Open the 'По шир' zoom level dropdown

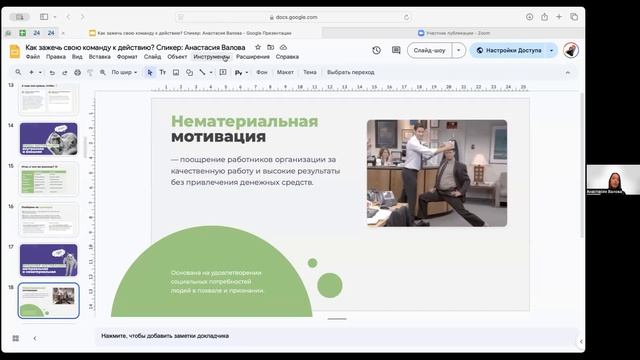124,72
